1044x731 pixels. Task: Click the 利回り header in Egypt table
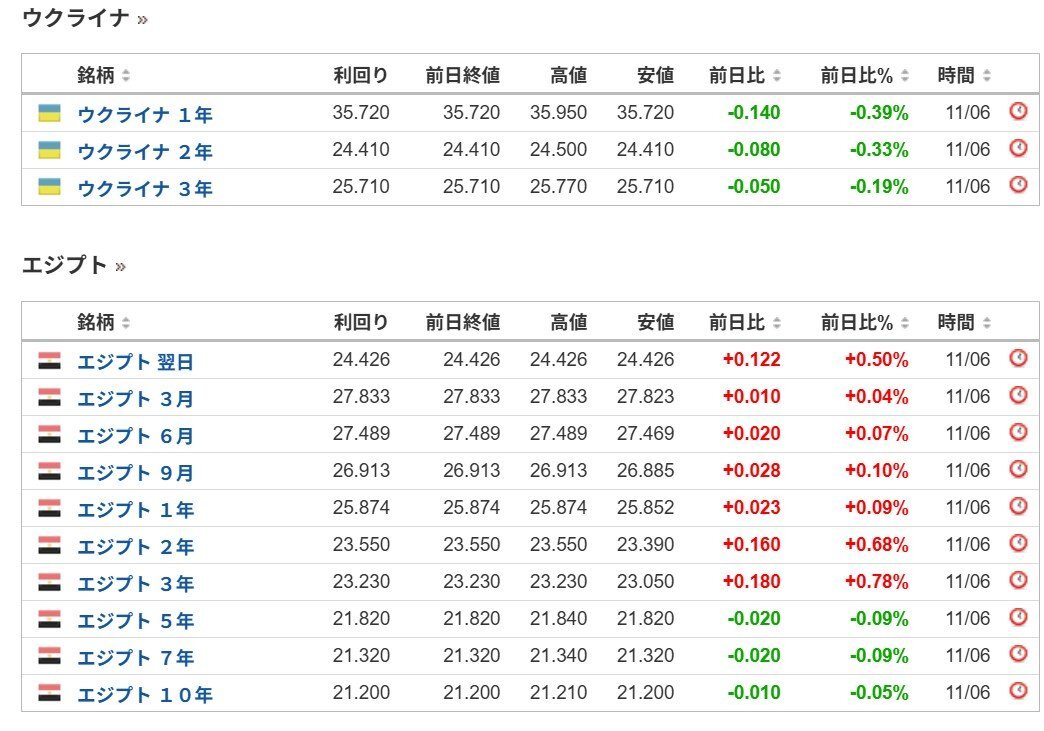point(361,323)
